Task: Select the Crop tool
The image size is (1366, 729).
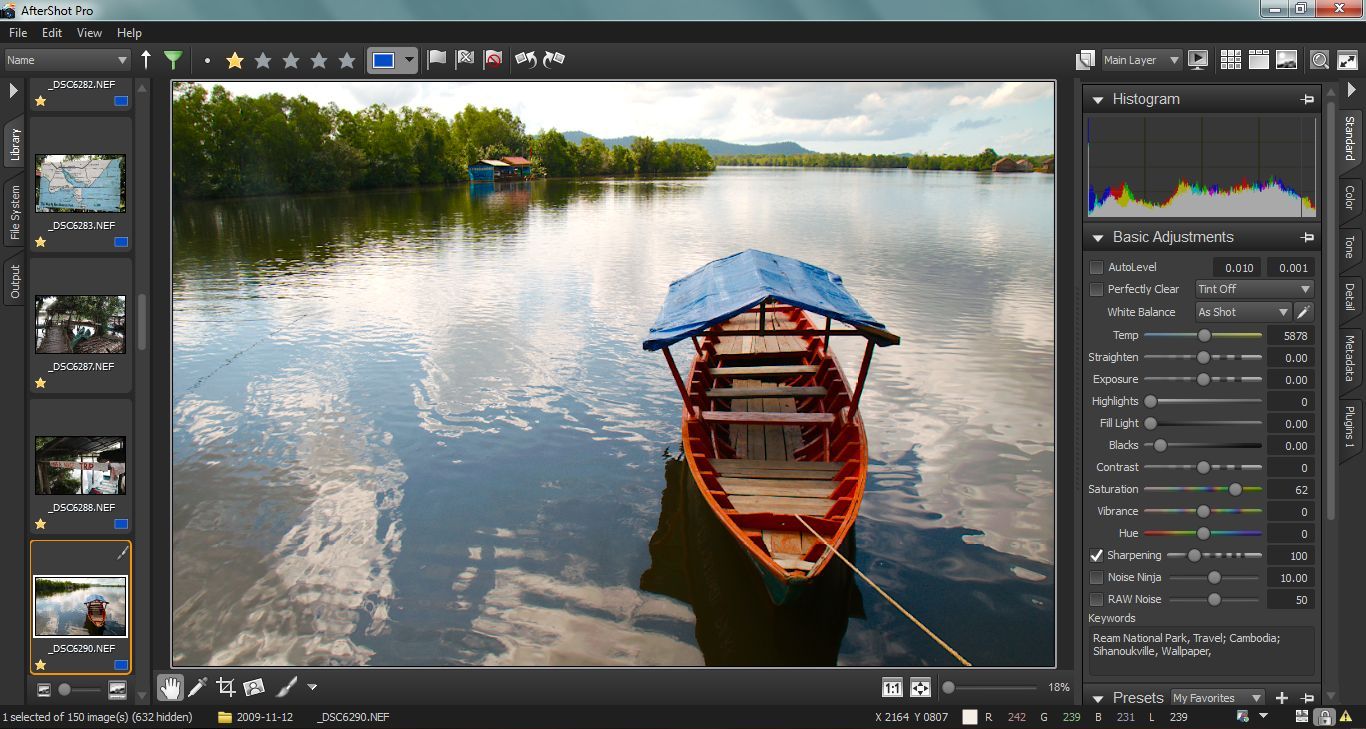Action: (226, 687)
